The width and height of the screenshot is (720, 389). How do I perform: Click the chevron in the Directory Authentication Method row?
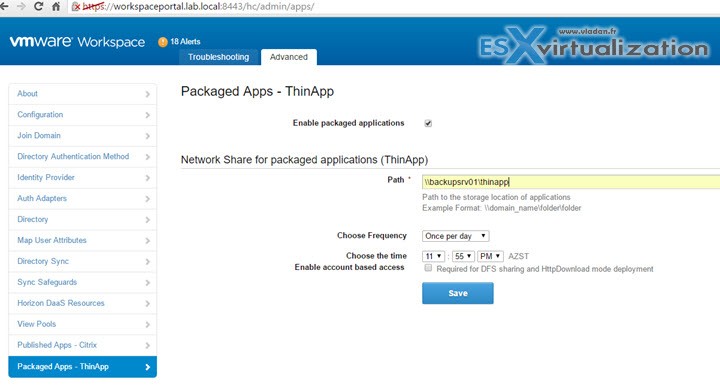point(147,157)
